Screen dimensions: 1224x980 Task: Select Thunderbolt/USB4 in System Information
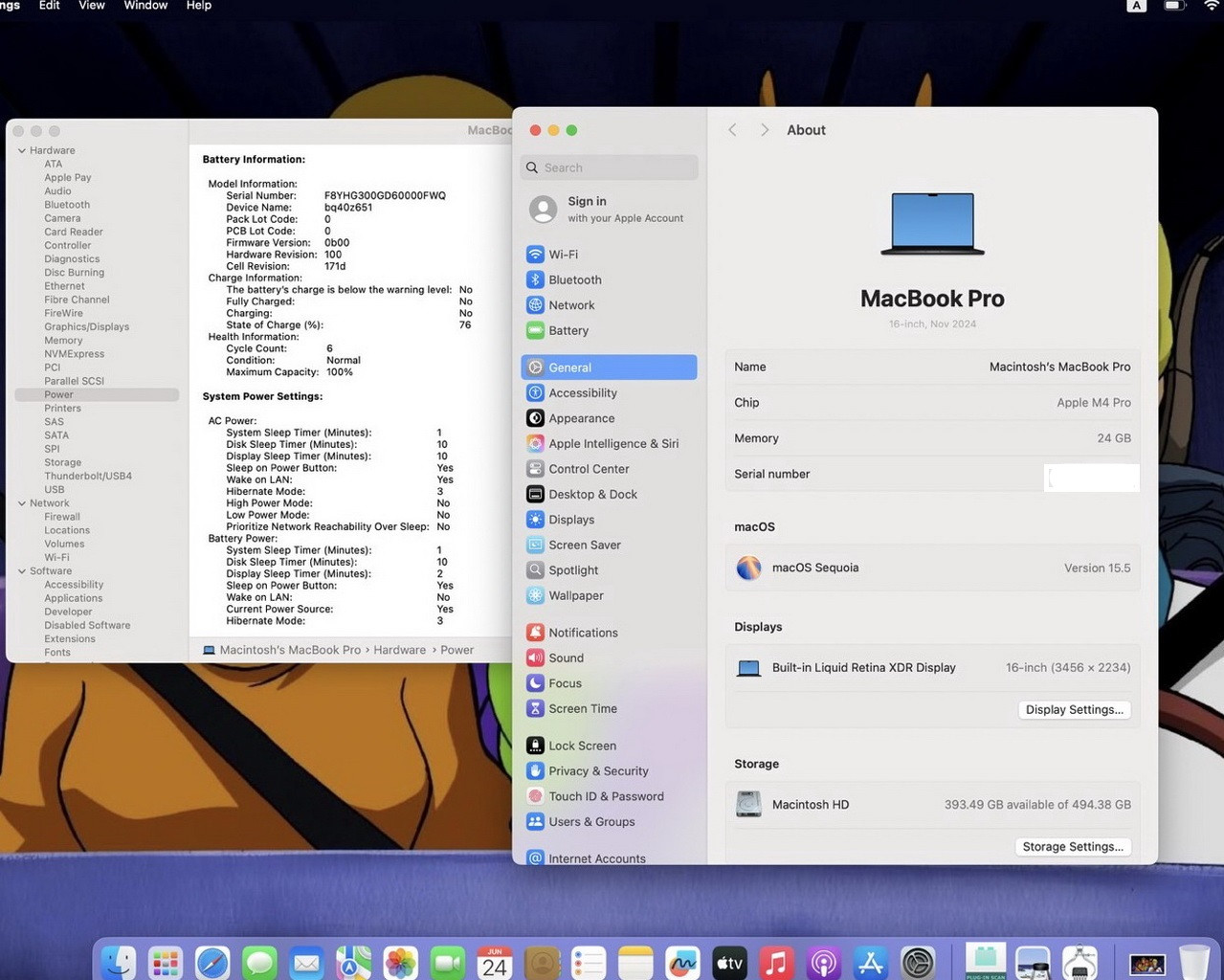[88, 476]
